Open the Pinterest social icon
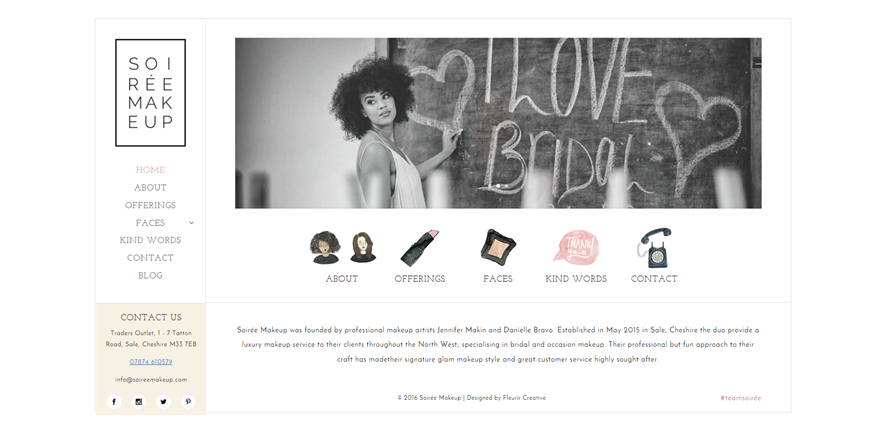The width and height of the screenshot is (880, 426). pyautogui.click(x=189, y=401)
